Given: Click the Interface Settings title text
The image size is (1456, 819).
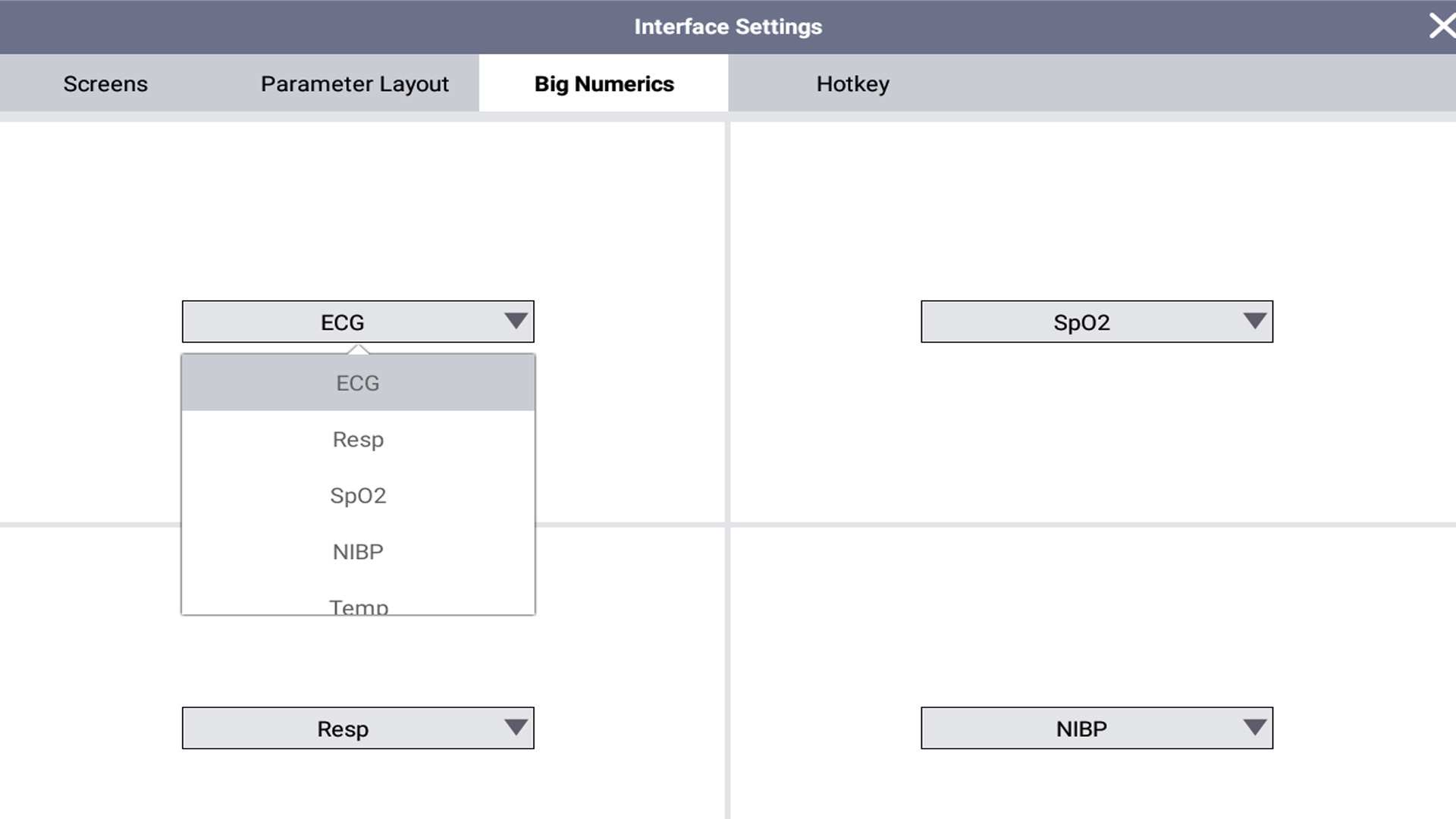Looking at the screenshot, I should click(x=728, y=27).
